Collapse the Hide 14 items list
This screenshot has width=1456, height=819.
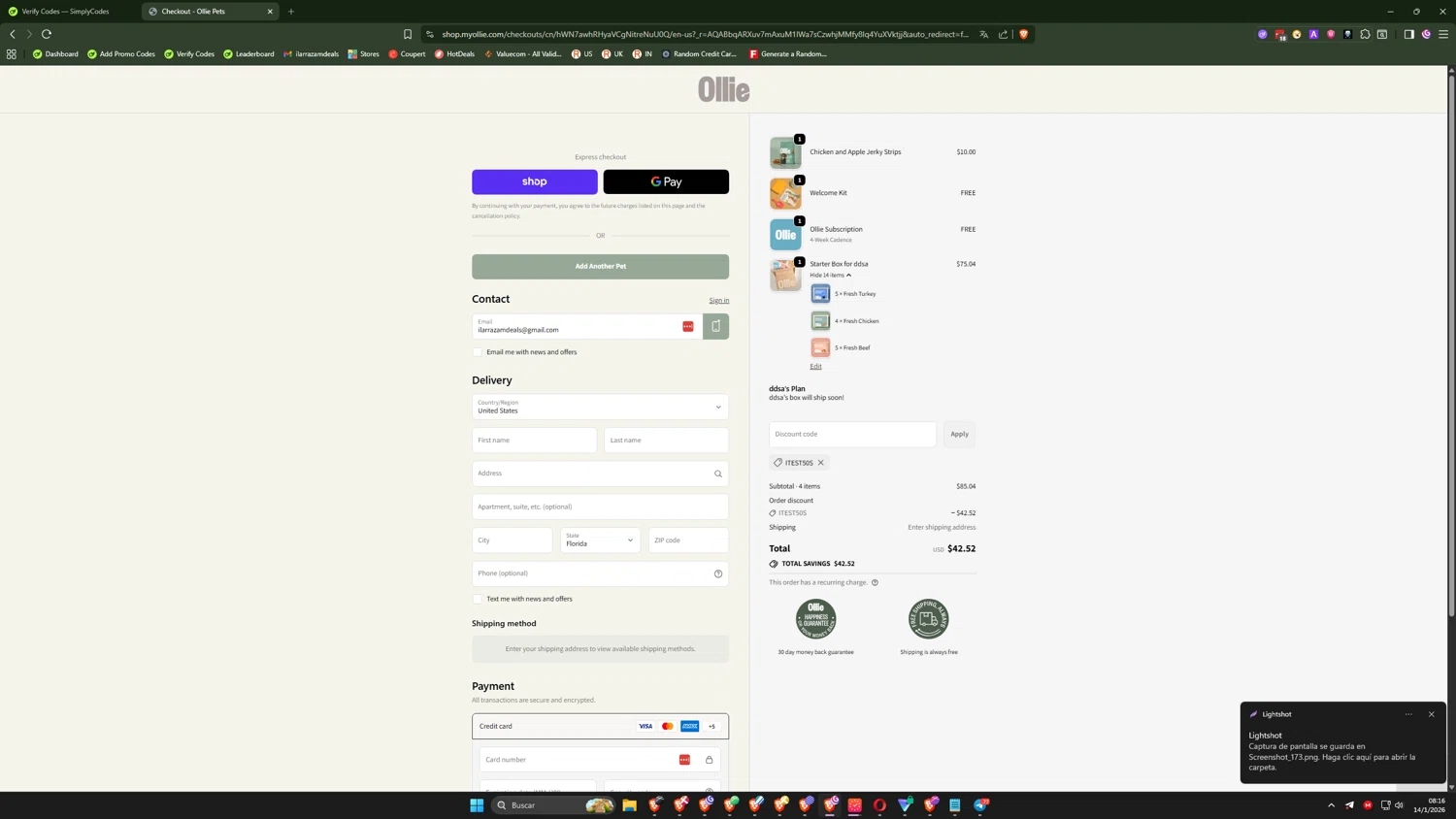[830, 275]
